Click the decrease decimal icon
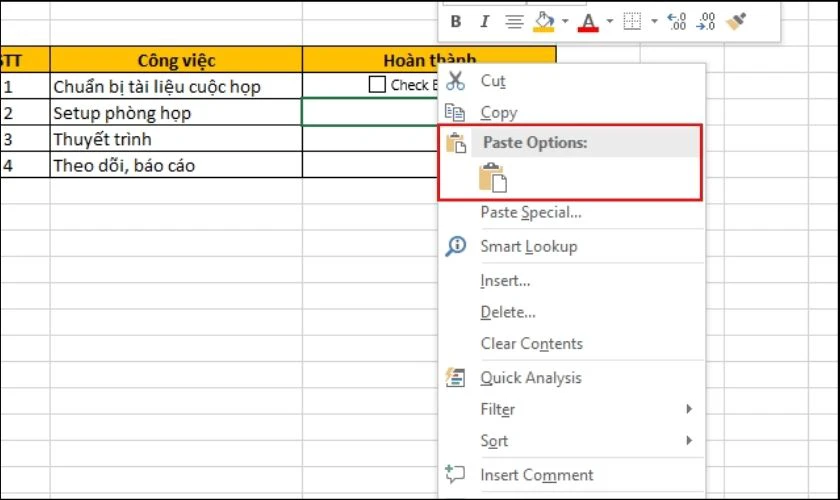Viewport: 840px width, 500px height. (x=706, y=21)
